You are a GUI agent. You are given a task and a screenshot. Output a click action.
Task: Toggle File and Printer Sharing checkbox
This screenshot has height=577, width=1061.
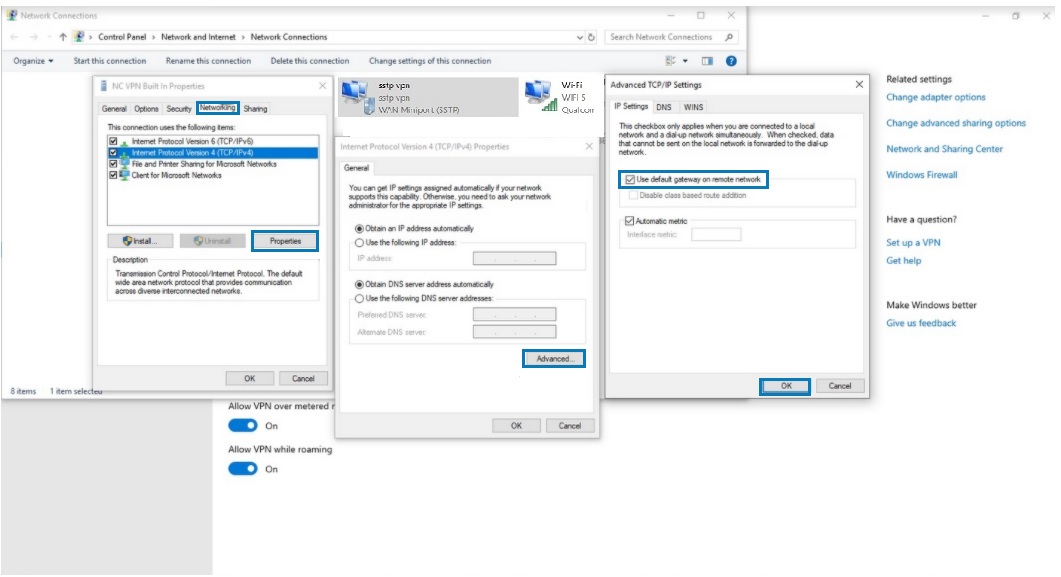point(113,164)
